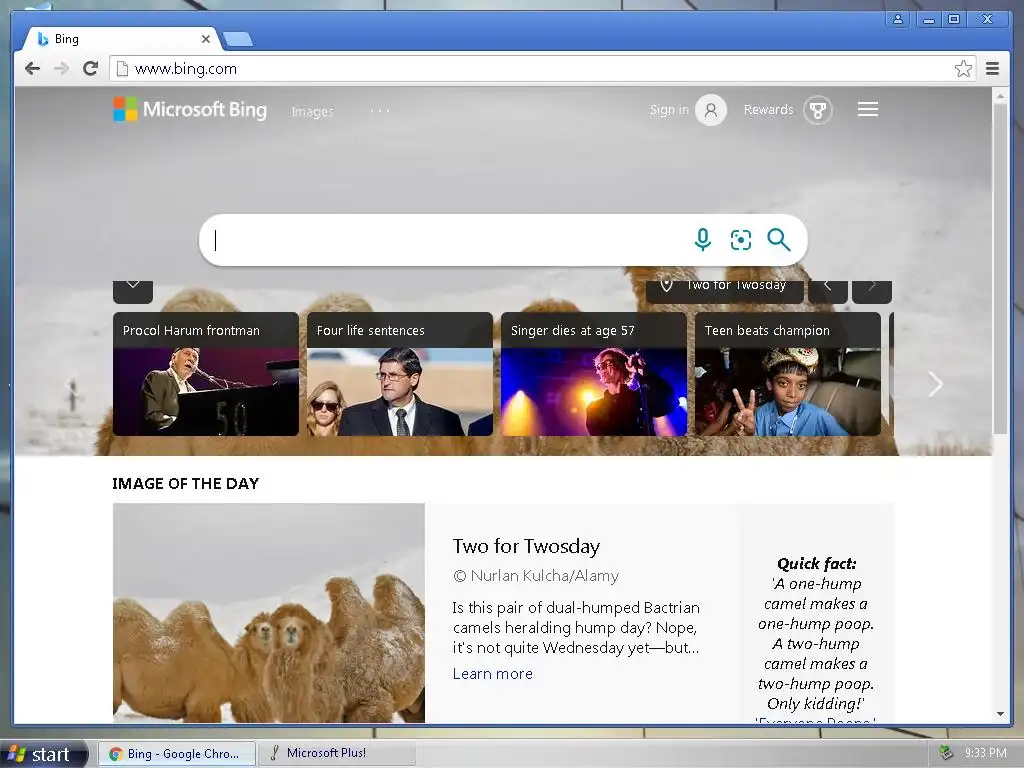
Task: Open Four life sentences news card
Action: pos(400,374)
